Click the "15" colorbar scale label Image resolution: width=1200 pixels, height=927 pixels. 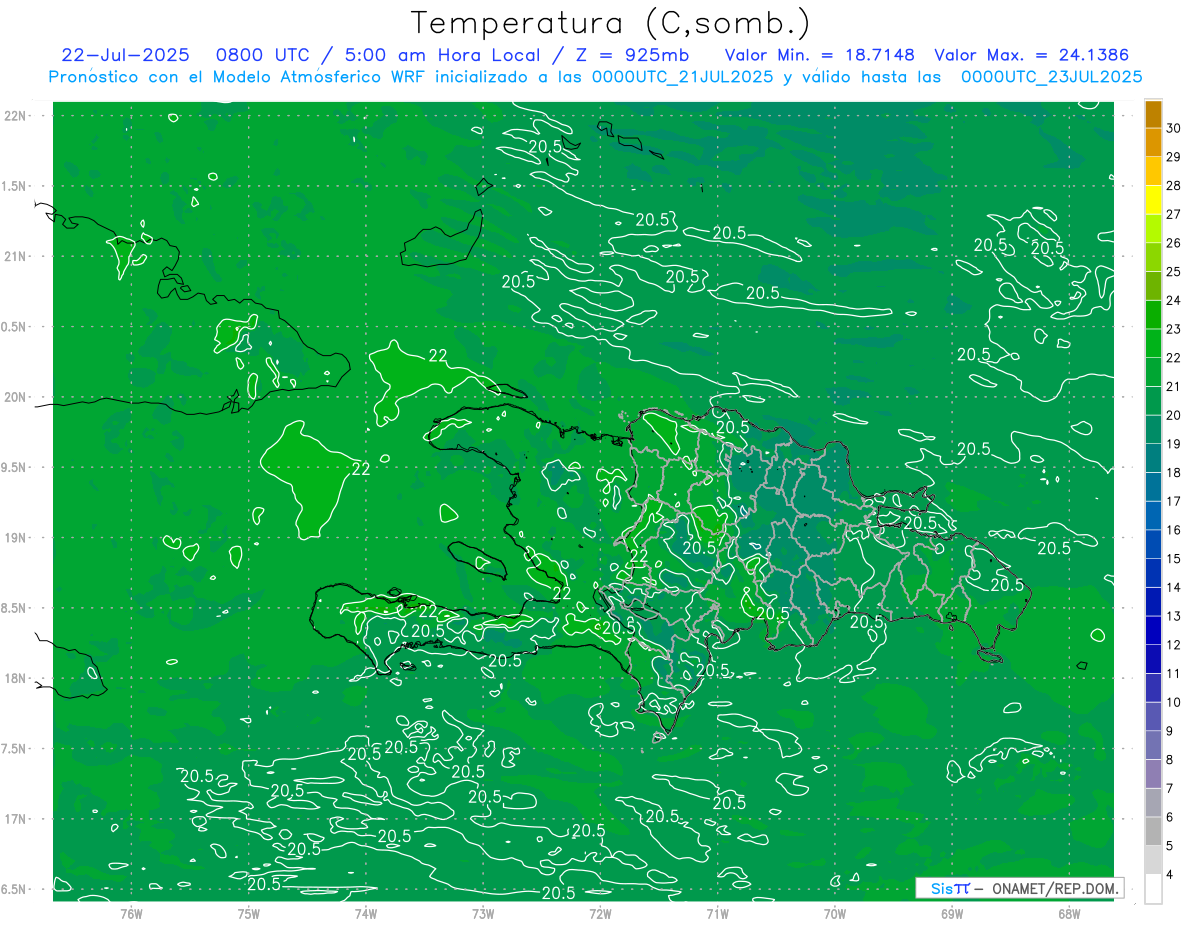pyautogui.click(x=1174, y=559)
